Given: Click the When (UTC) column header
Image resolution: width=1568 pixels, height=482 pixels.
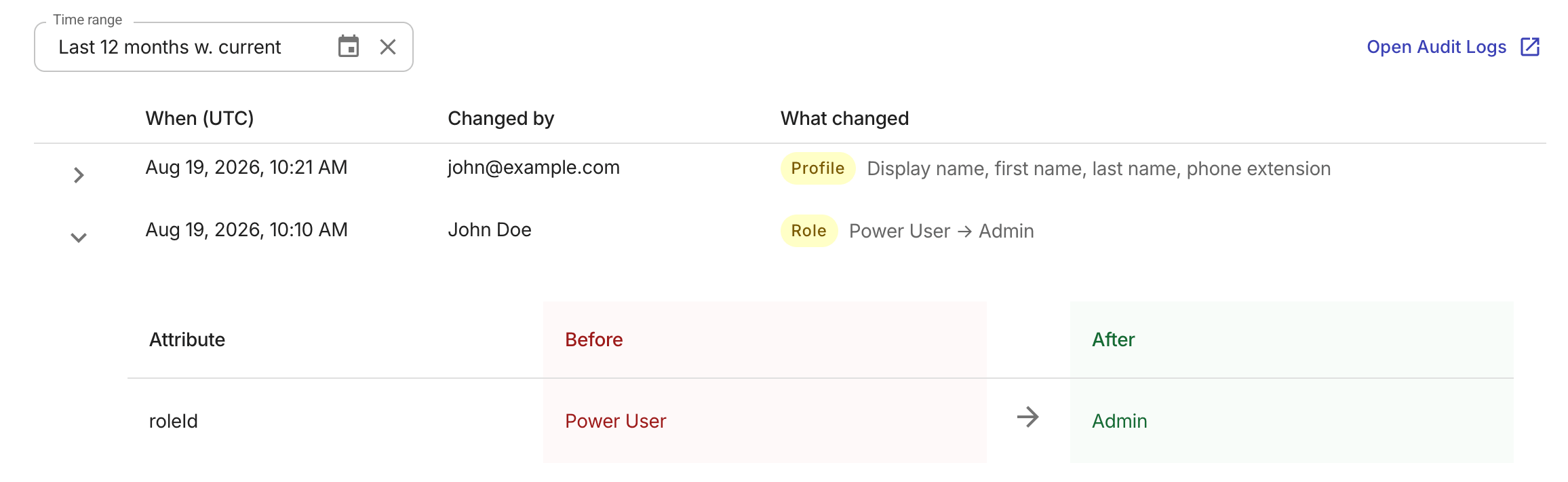Looking at the screenshot, I should pyautogui.click(x=199, y=118).
